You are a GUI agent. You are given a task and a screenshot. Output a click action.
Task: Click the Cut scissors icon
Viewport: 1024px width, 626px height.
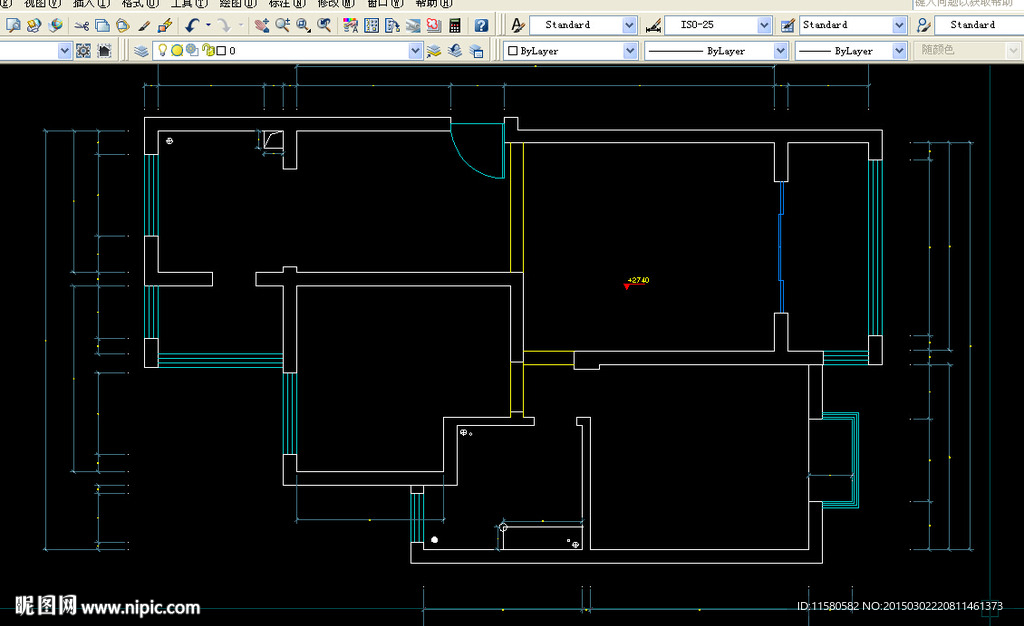82,25
